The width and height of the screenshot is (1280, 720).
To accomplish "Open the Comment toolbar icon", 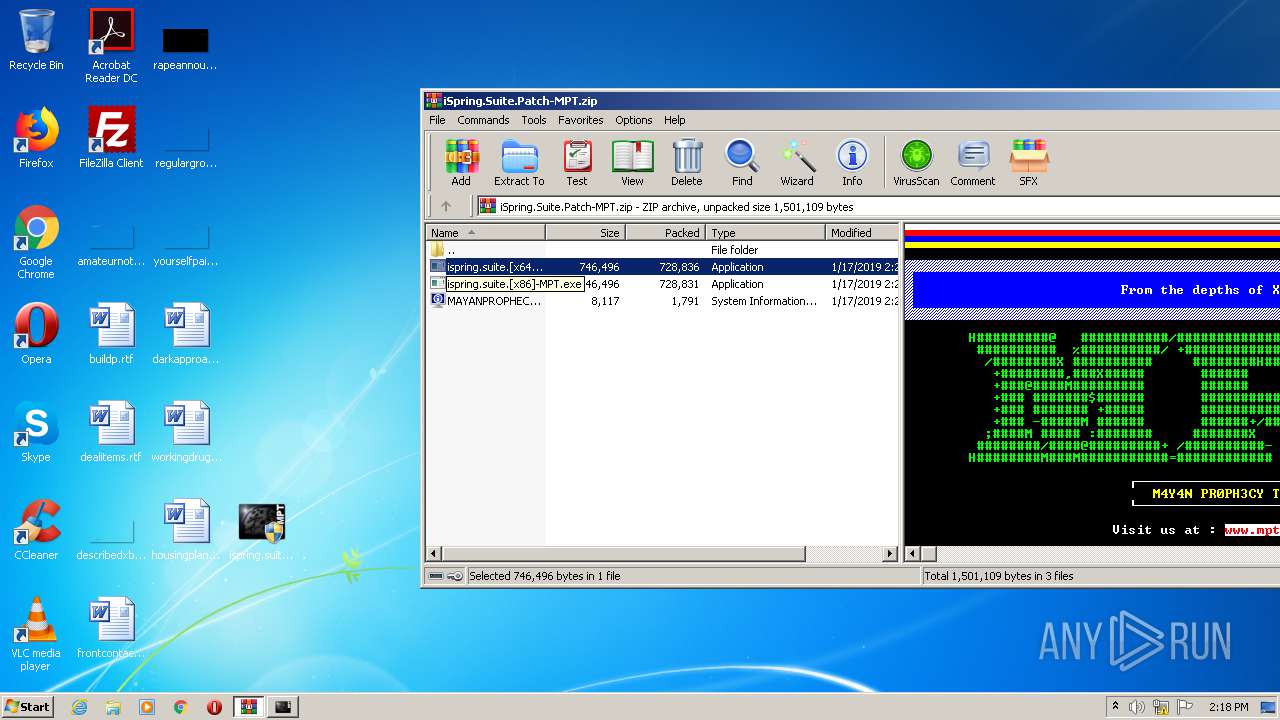I will coord(973,163).
